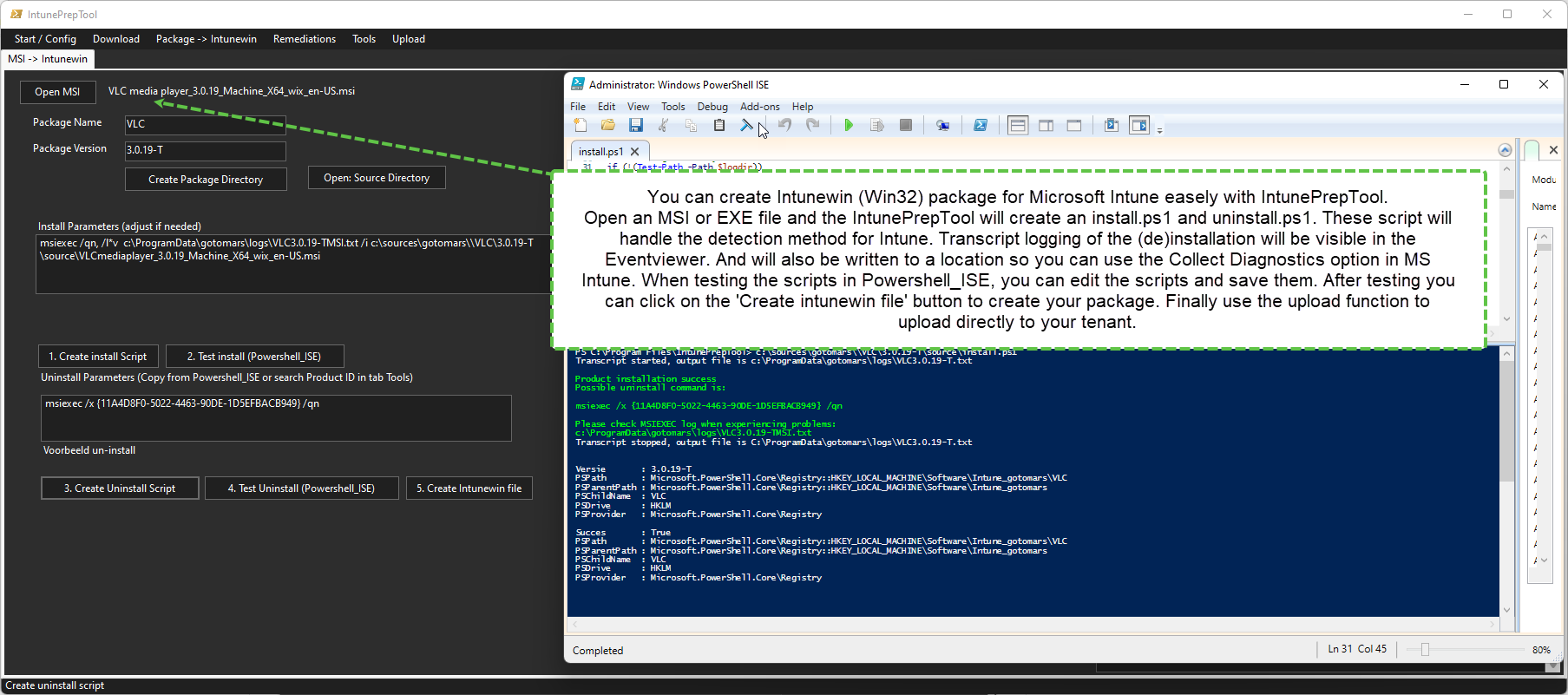Screen dimensions: 1568x695
Task: Click Clear console pane icon in ISE toolbar
Action: 746,126
